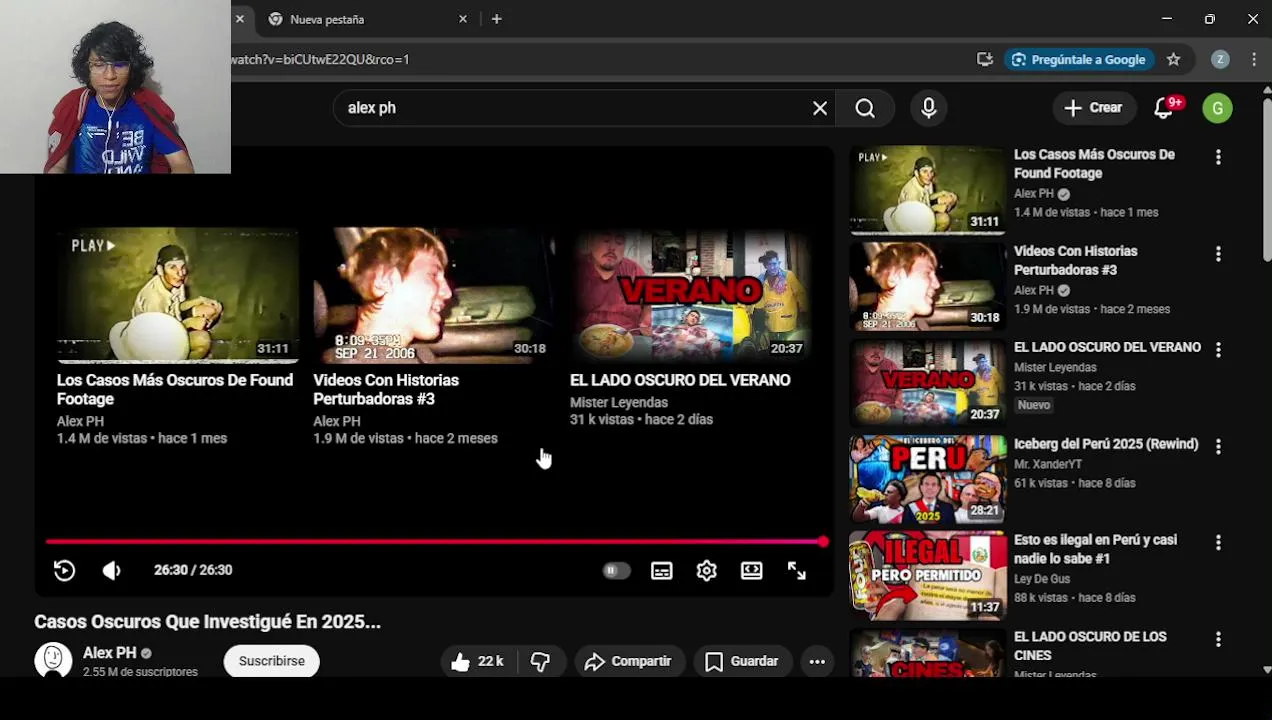Click Pregúntale a Google button
The image size is (1272, 720).
[1079, 60]
